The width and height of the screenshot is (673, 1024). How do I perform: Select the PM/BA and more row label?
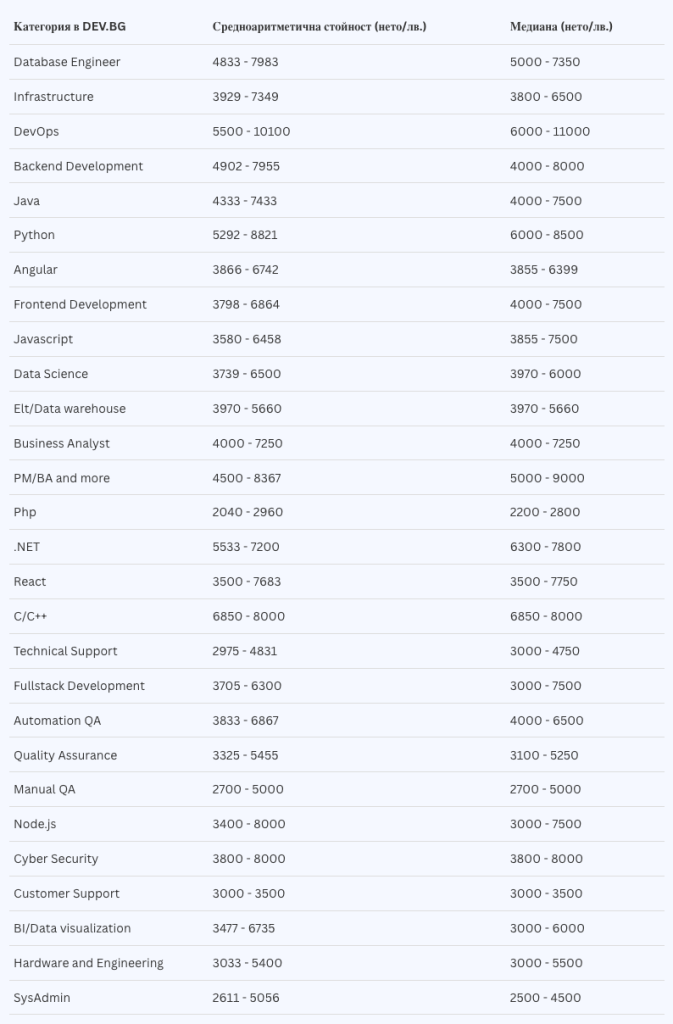coord(62,478)
